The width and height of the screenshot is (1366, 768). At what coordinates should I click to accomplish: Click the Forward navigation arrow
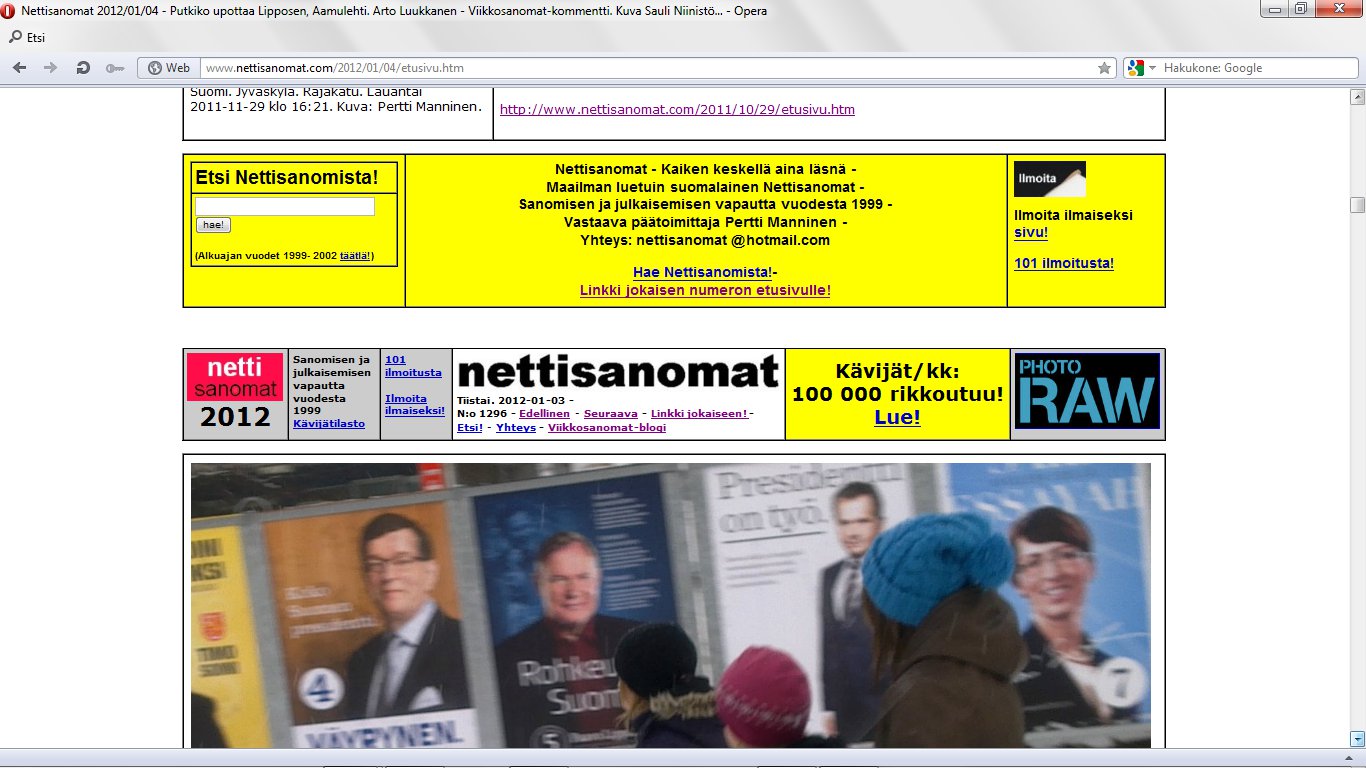50,68
